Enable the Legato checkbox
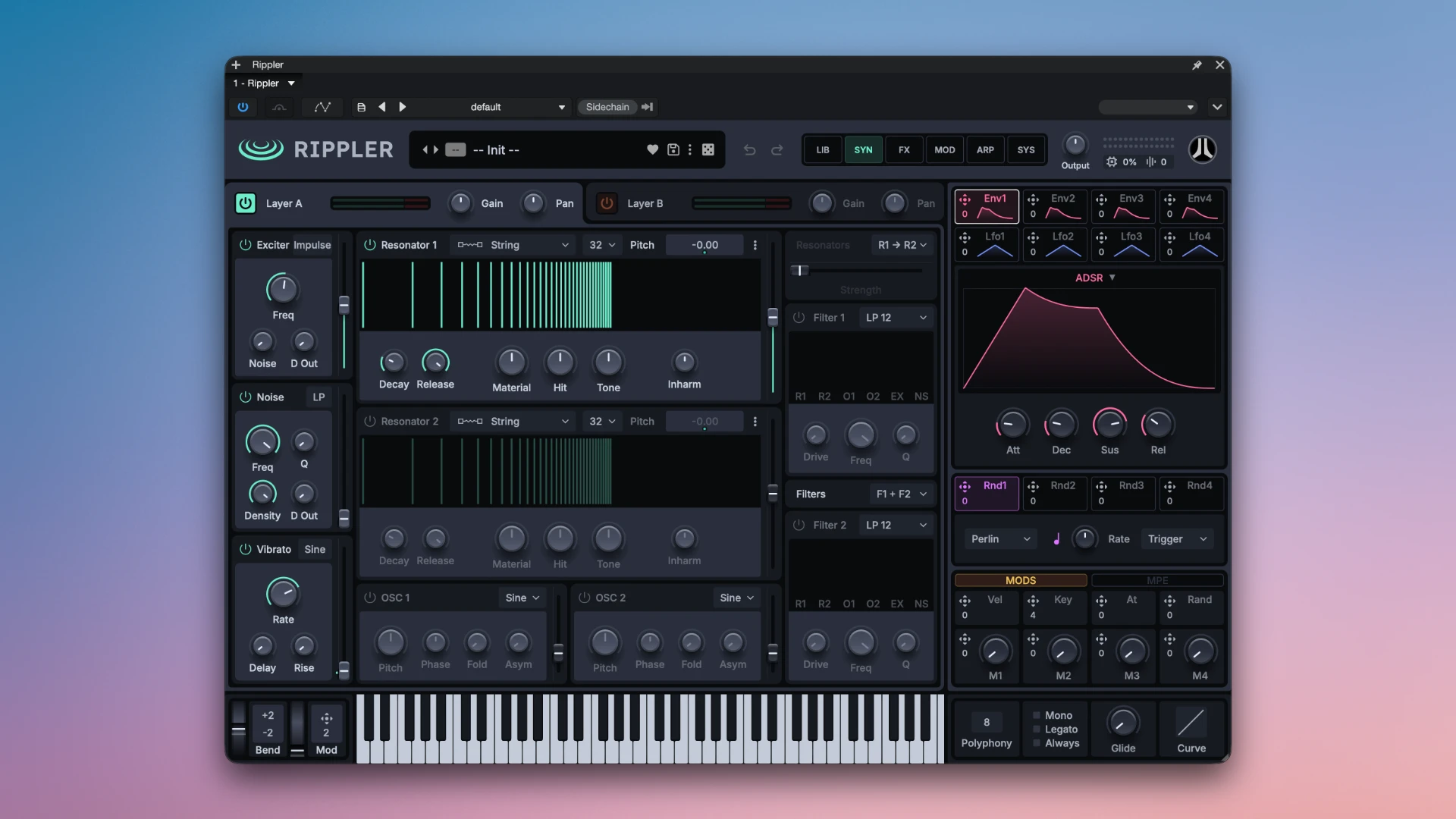Screen dimensions: 1456x819 pos(1037,730)
